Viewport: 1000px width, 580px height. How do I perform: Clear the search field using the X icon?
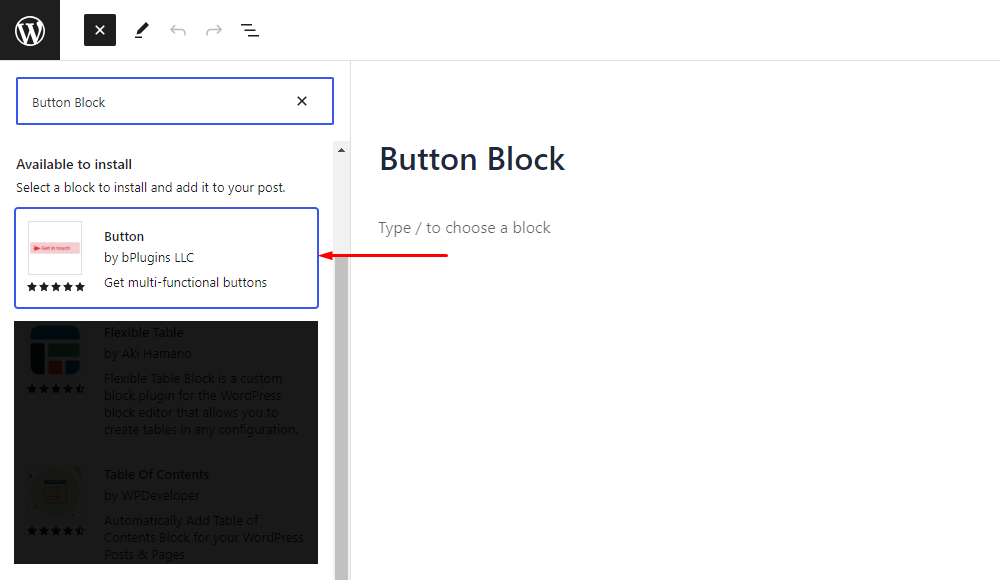(302, 100)
